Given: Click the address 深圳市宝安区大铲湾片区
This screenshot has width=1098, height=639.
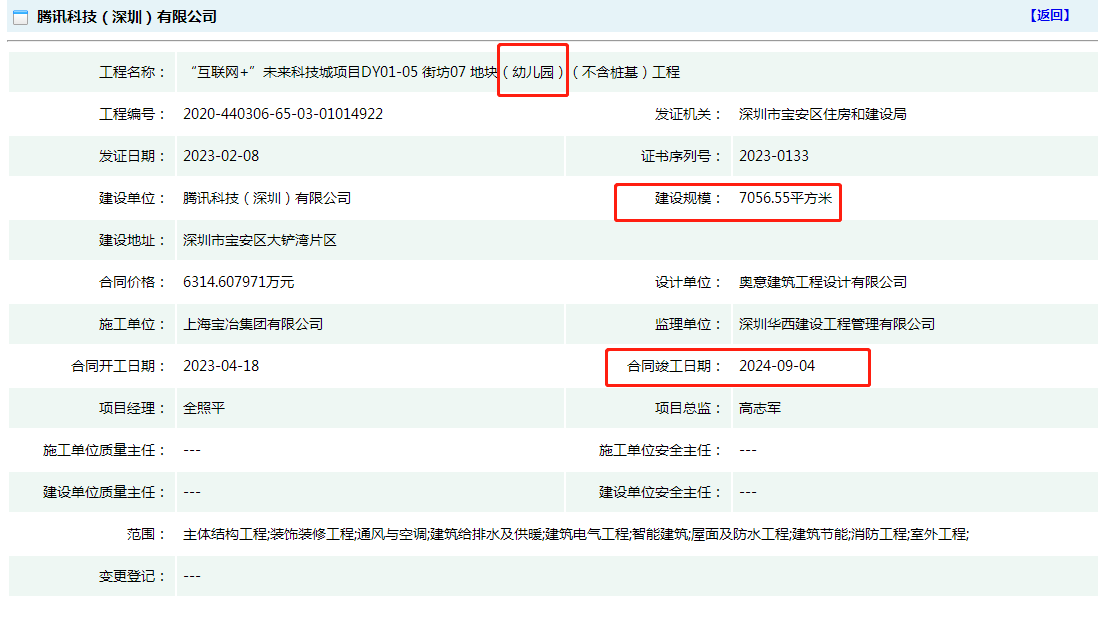Looking at the screenshot, I should [x=260, y=240].
